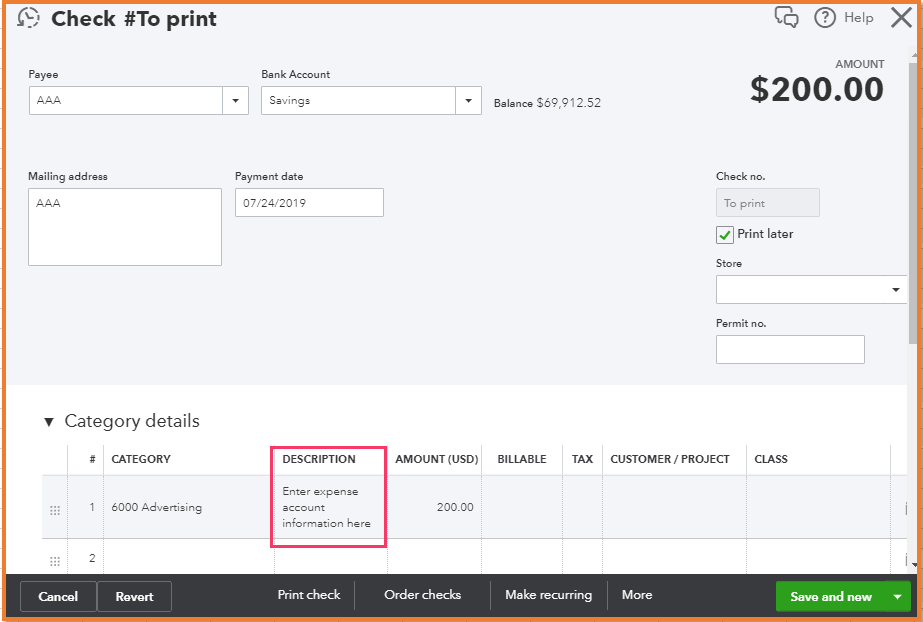Toggle the Print later checkbox
Viewport: 923px width, 622px height.
(725, 234)
